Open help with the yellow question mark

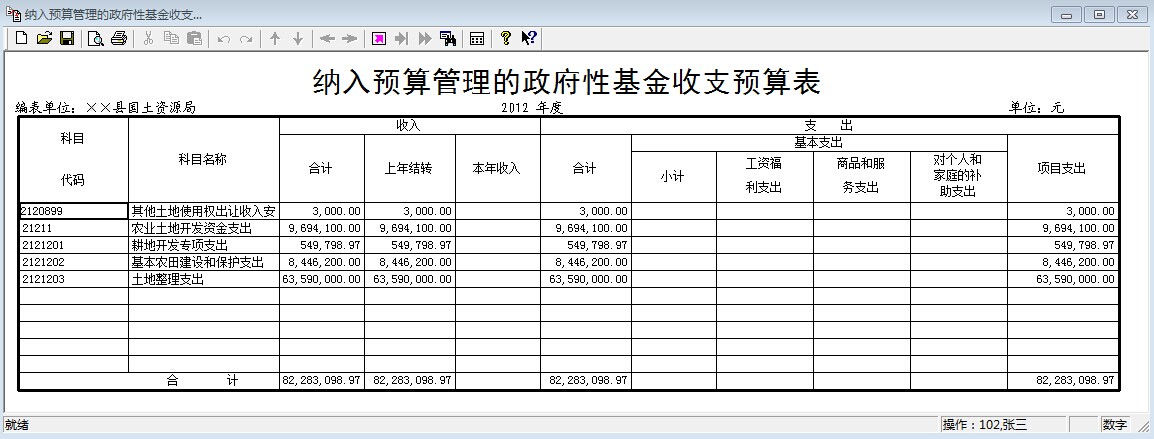click(x=506, y=38)
